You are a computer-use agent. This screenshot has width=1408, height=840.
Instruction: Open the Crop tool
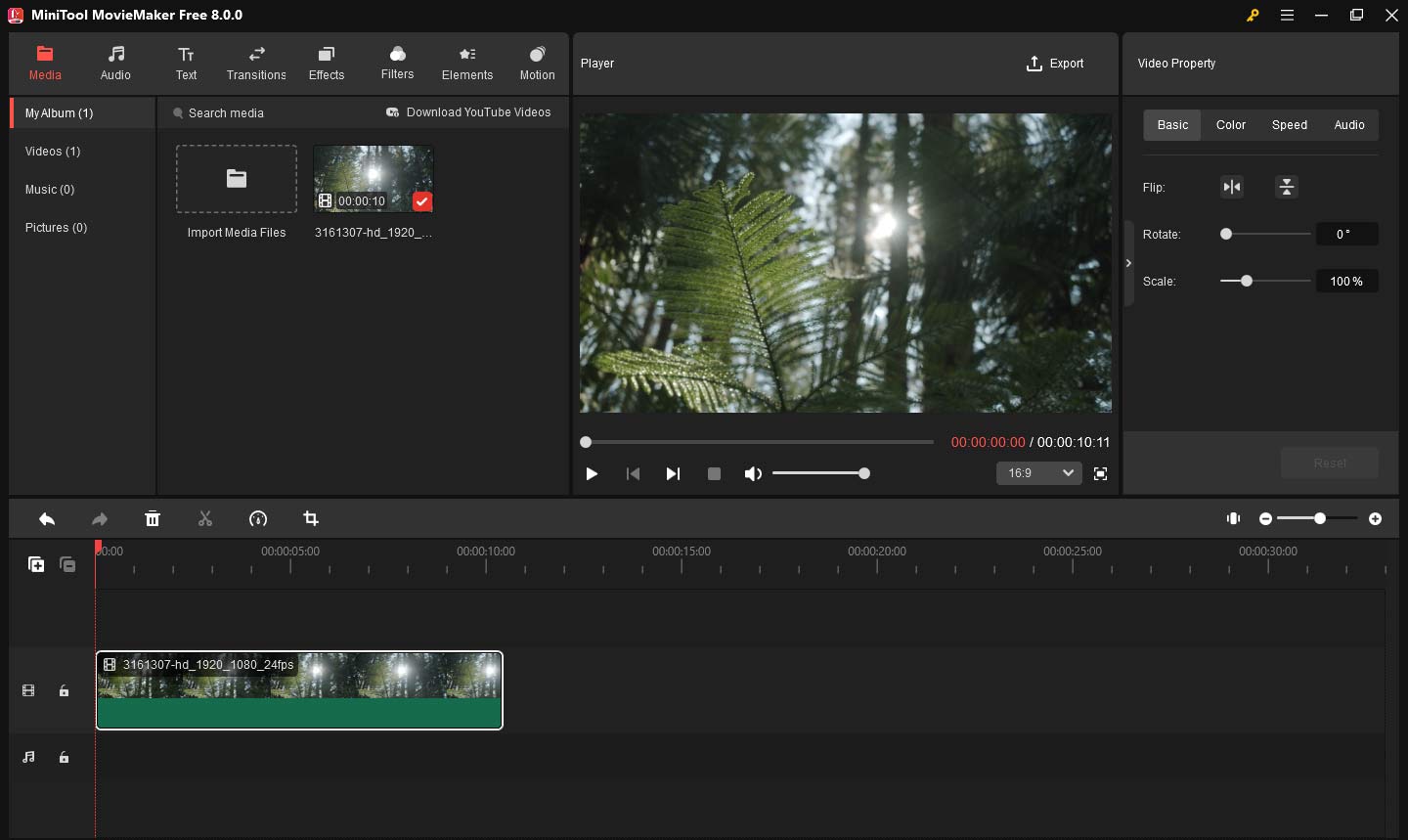coord(311,519)
